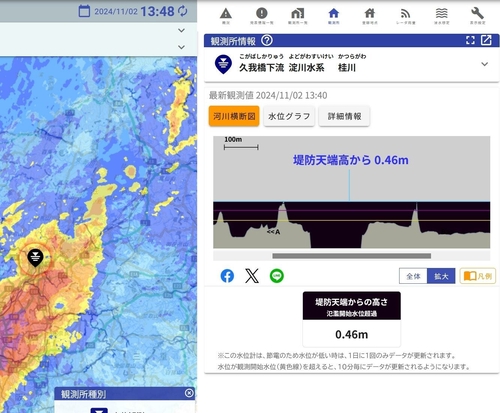The height and width of the screenshot is (413, 500).
Task: Expand the first collapsed row above map
Action: [x=181, y=30]
